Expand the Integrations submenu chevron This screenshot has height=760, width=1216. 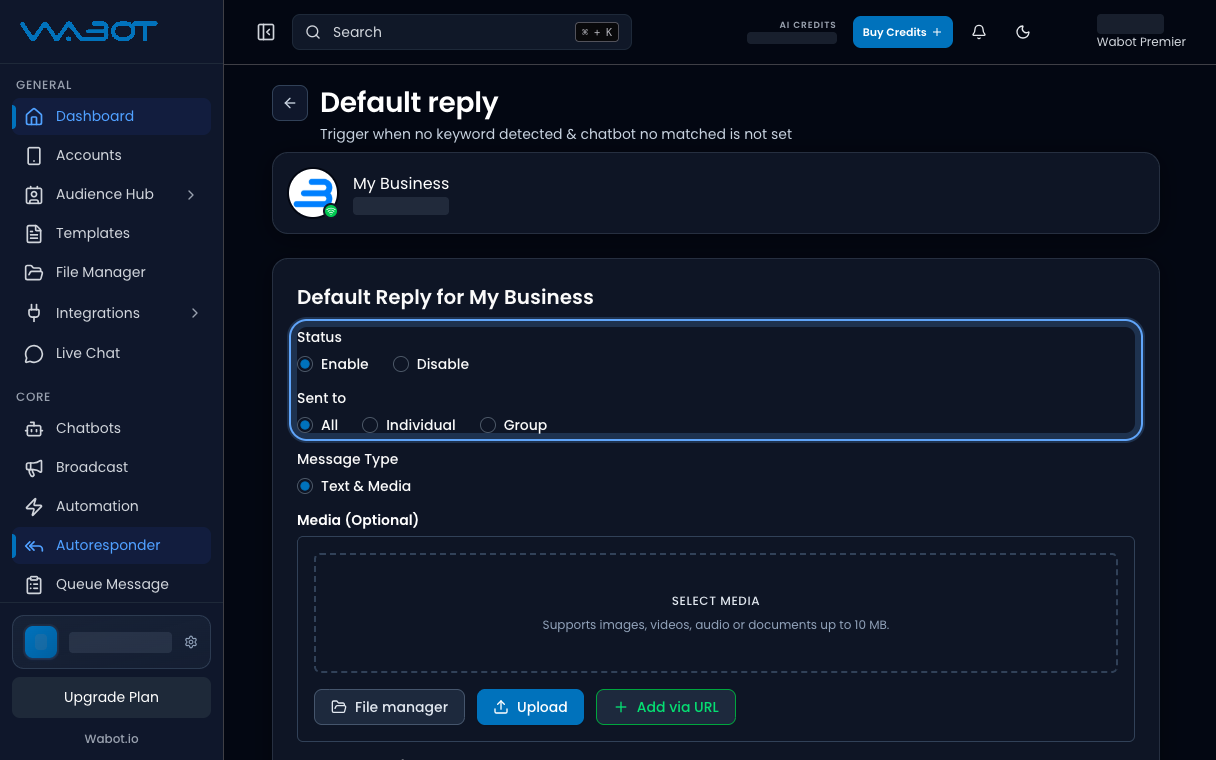194,313
